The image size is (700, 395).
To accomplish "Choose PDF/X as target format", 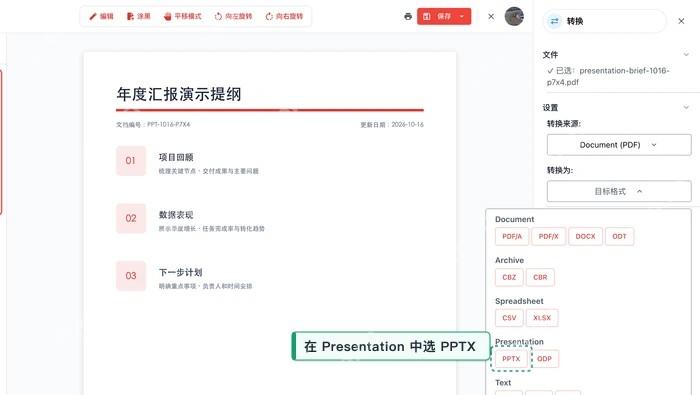I will (x=548, y=237).
